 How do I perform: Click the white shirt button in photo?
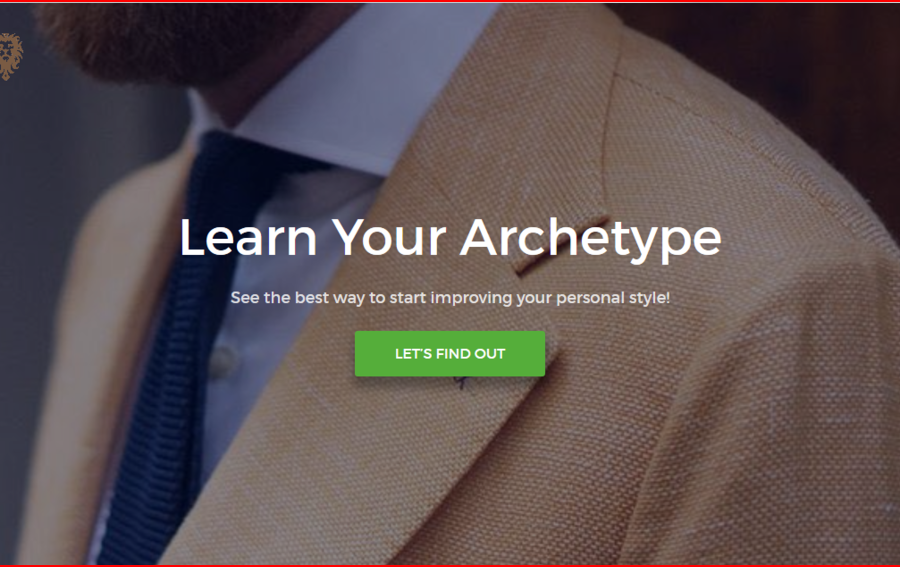(x=223, y=360)
